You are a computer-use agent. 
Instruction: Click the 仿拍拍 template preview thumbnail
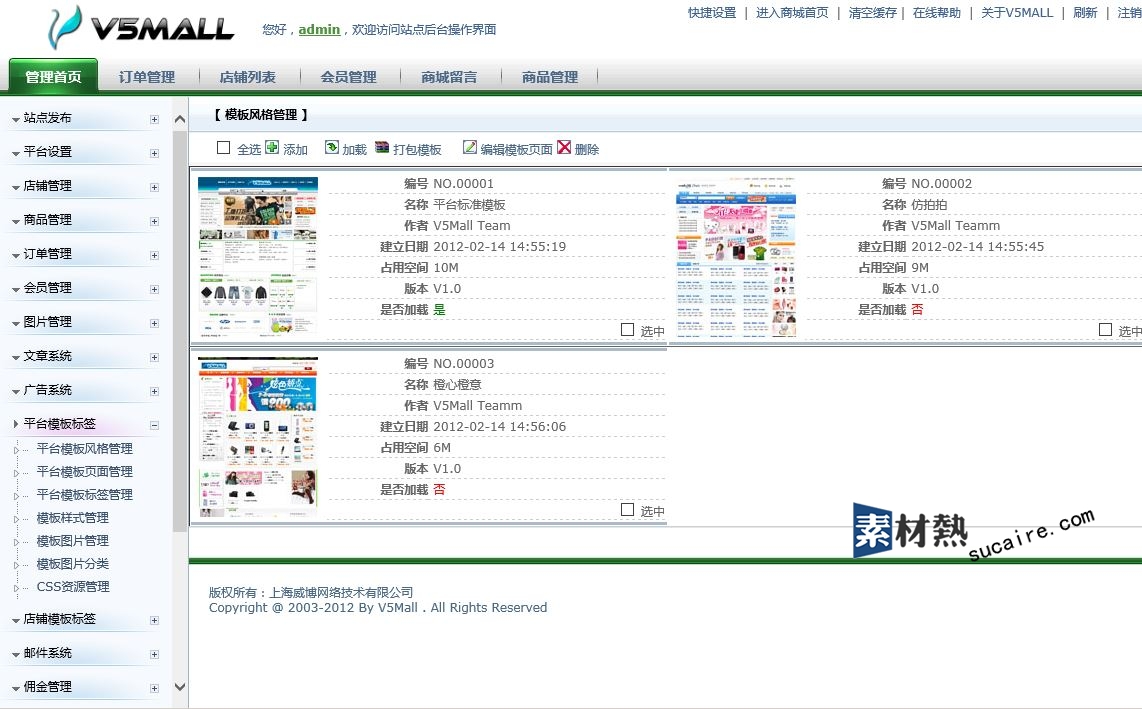pos(736,257)
